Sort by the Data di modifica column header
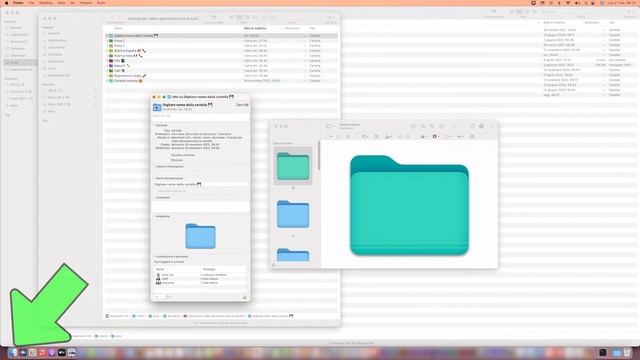 [255, 28]
